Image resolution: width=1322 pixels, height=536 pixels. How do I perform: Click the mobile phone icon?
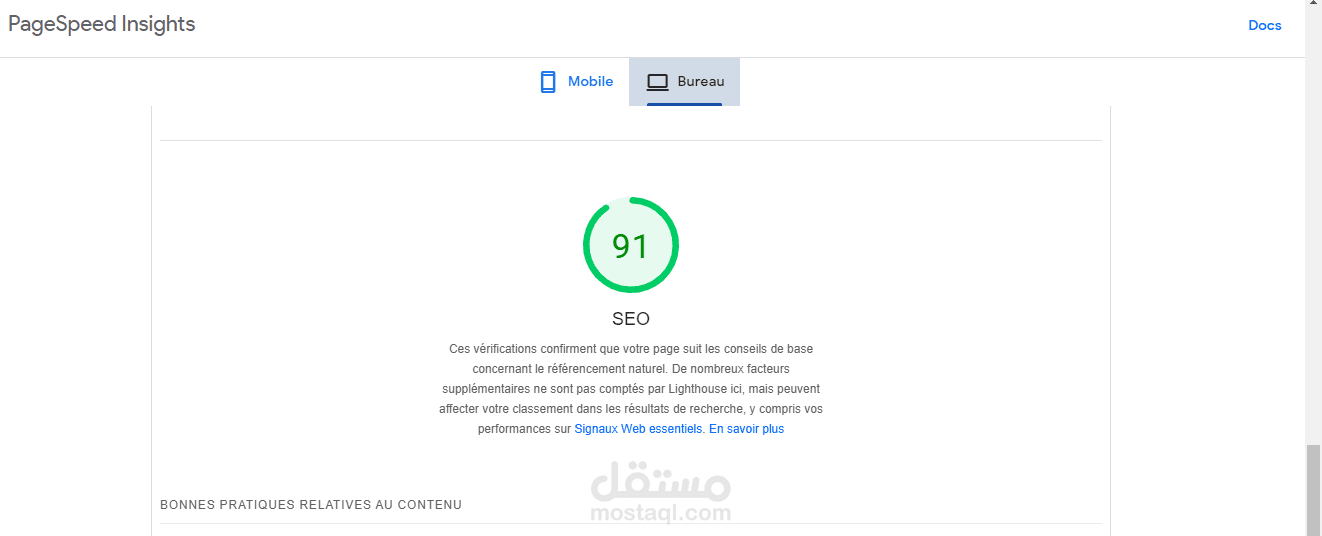(547, 82)
